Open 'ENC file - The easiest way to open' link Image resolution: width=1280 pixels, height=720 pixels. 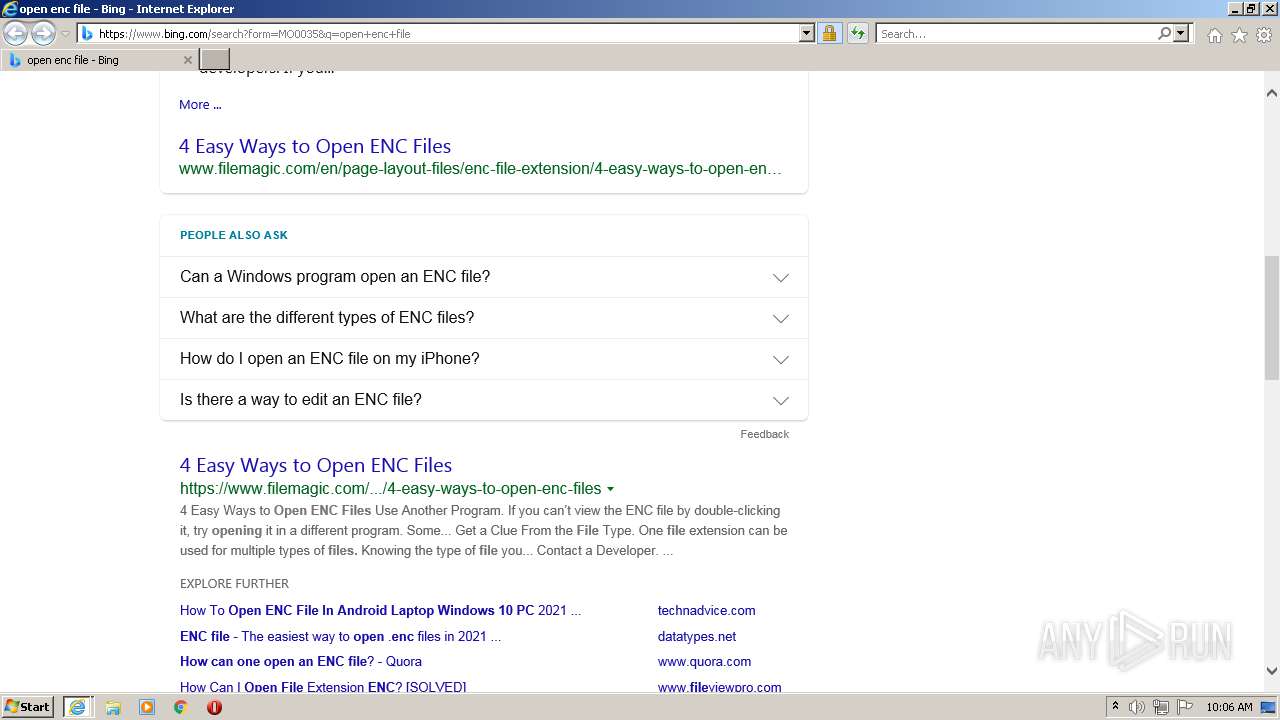[340, 636]
